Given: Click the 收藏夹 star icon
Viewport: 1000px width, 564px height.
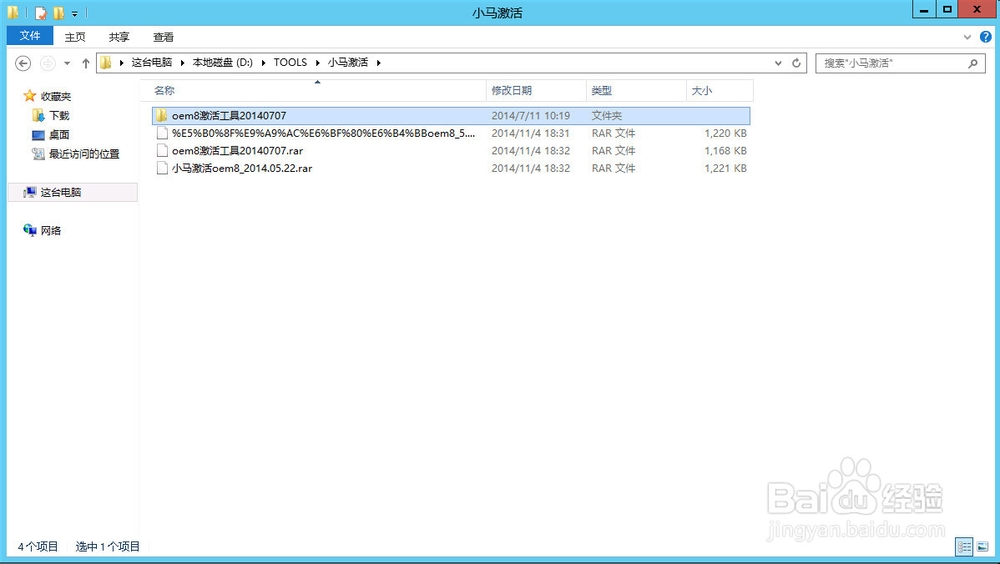Looking at the screenshot, I should click(29, 96).
